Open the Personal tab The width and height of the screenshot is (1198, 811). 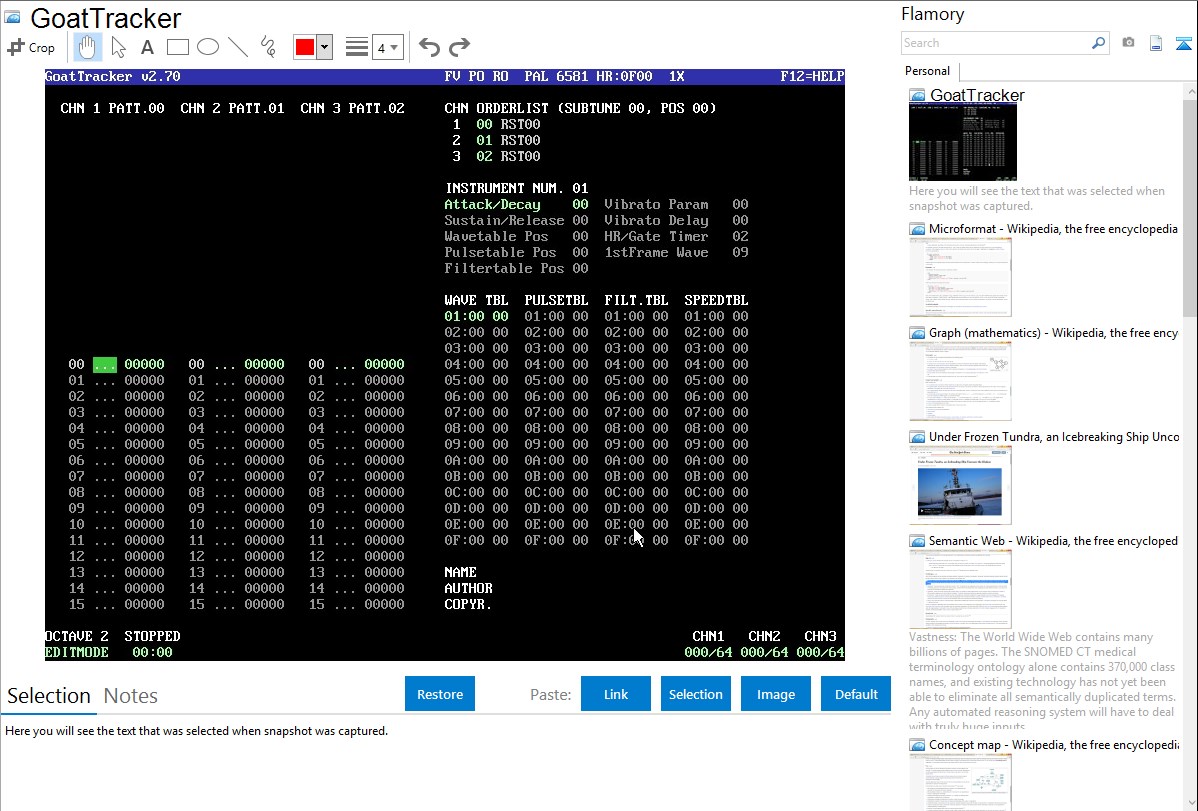tap(927, 71)
